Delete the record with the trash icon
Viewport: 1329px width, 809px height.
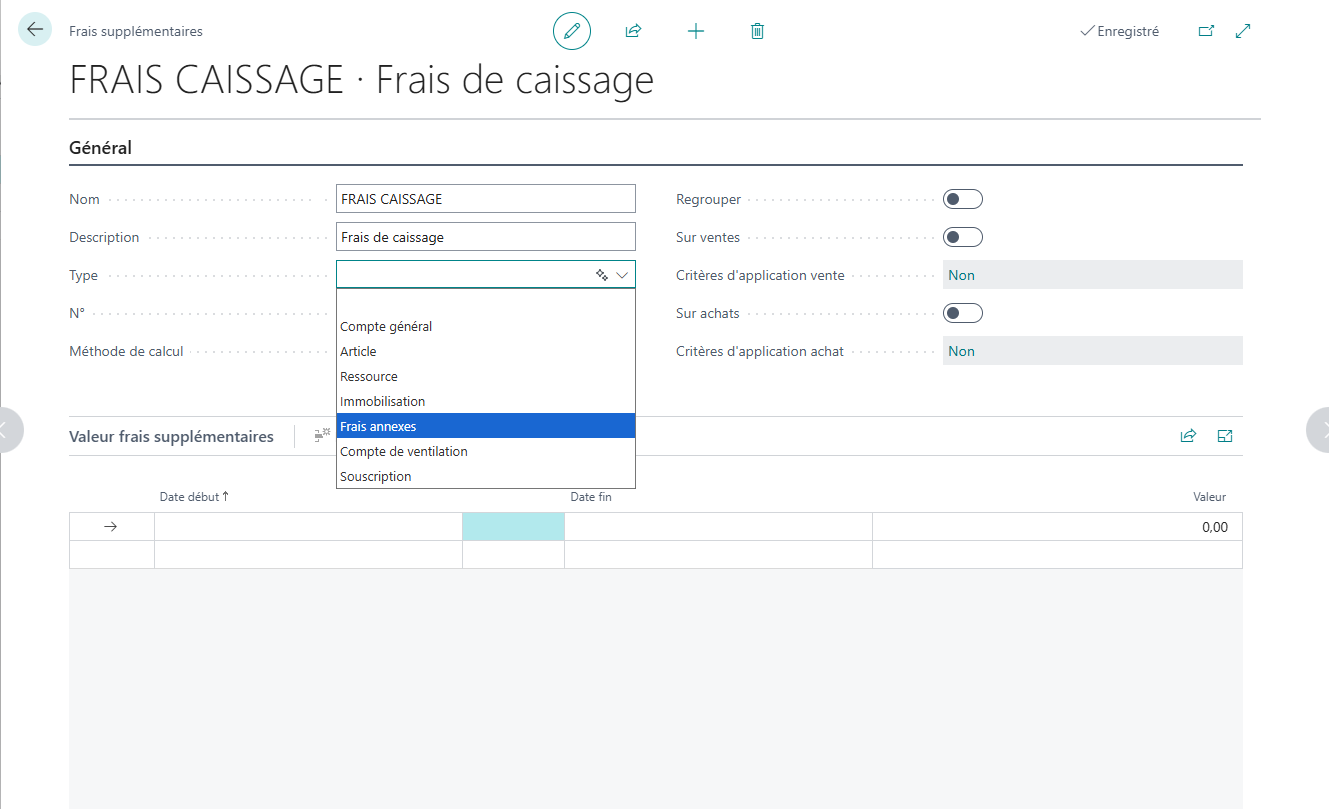pyautogui.click(x=757, y=31)
